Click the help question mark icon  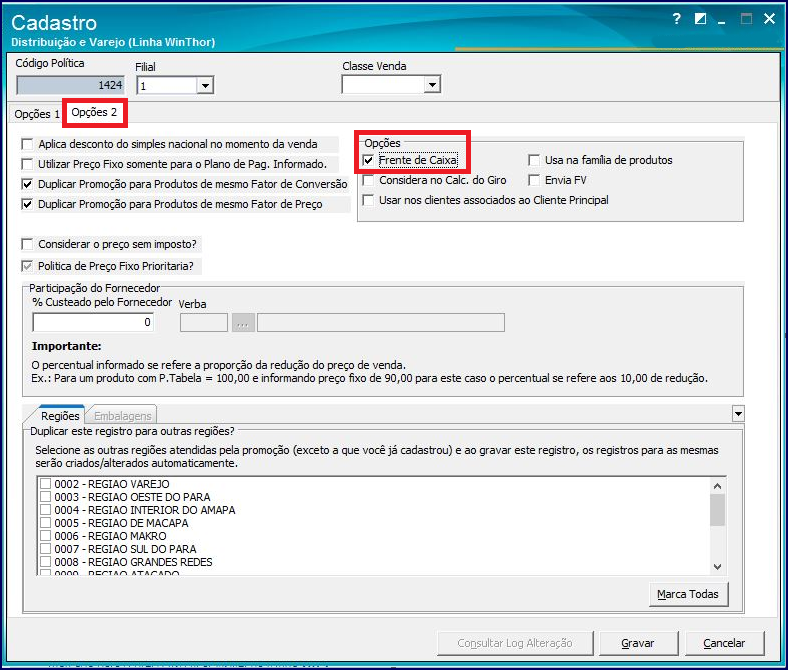coord(676,19)
